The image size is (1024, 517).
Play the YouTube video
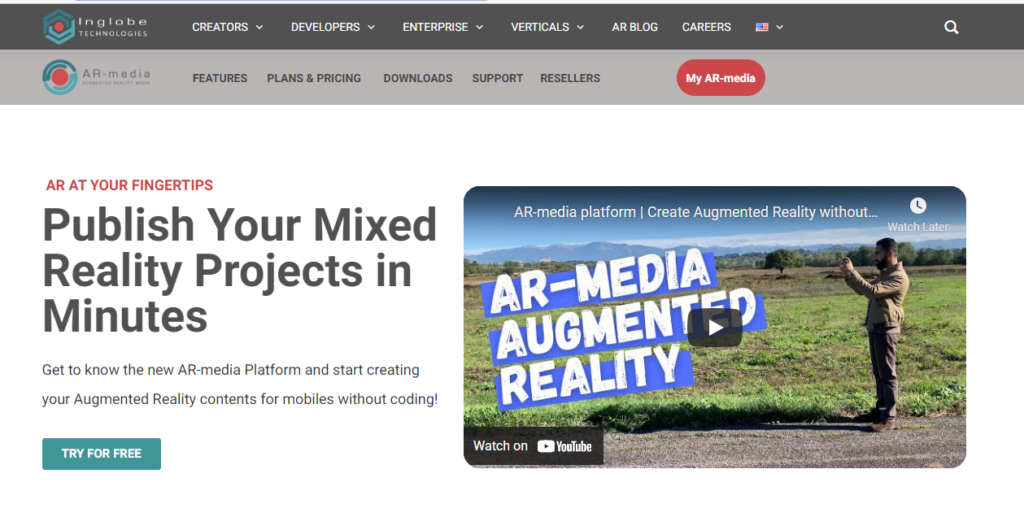click(x=714, y=327)
